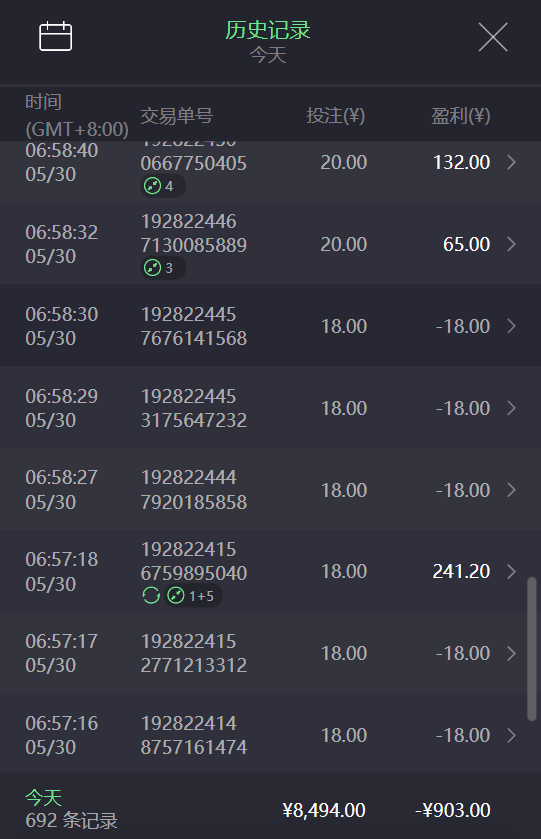Click the vertical scrollbar thumb
The width and height of the screenshot is (541, 839).
(x=531, y=649)
